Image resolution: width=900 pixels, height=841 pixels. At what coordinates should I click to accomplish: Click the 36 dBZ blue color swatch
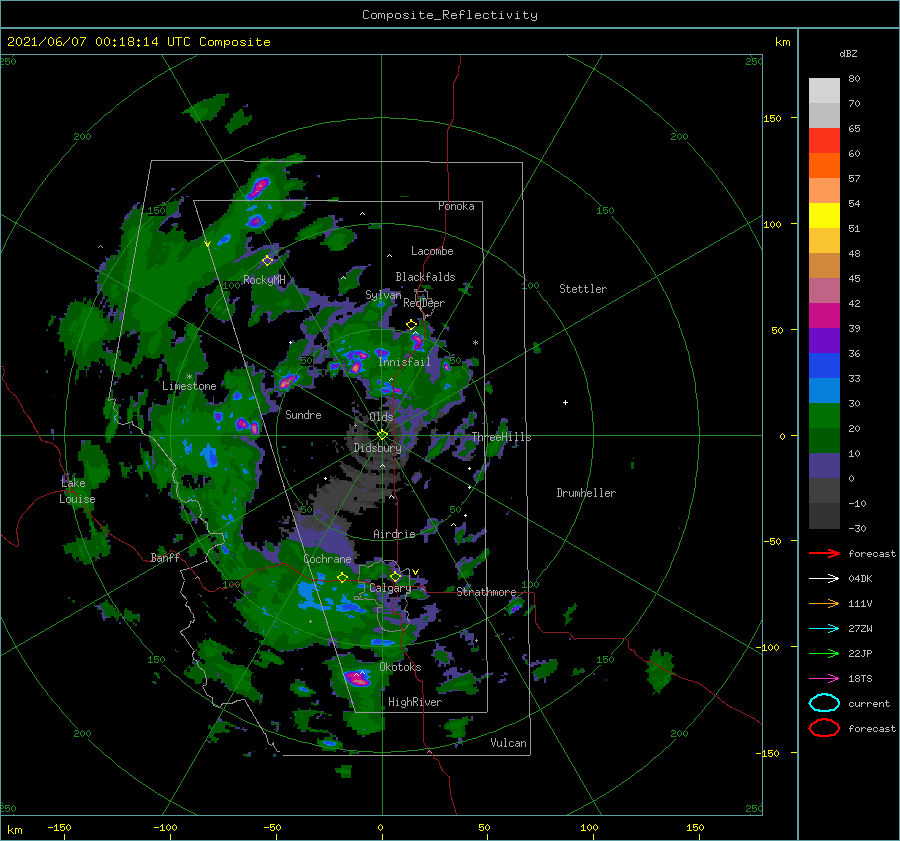click(x=824, y=365)
